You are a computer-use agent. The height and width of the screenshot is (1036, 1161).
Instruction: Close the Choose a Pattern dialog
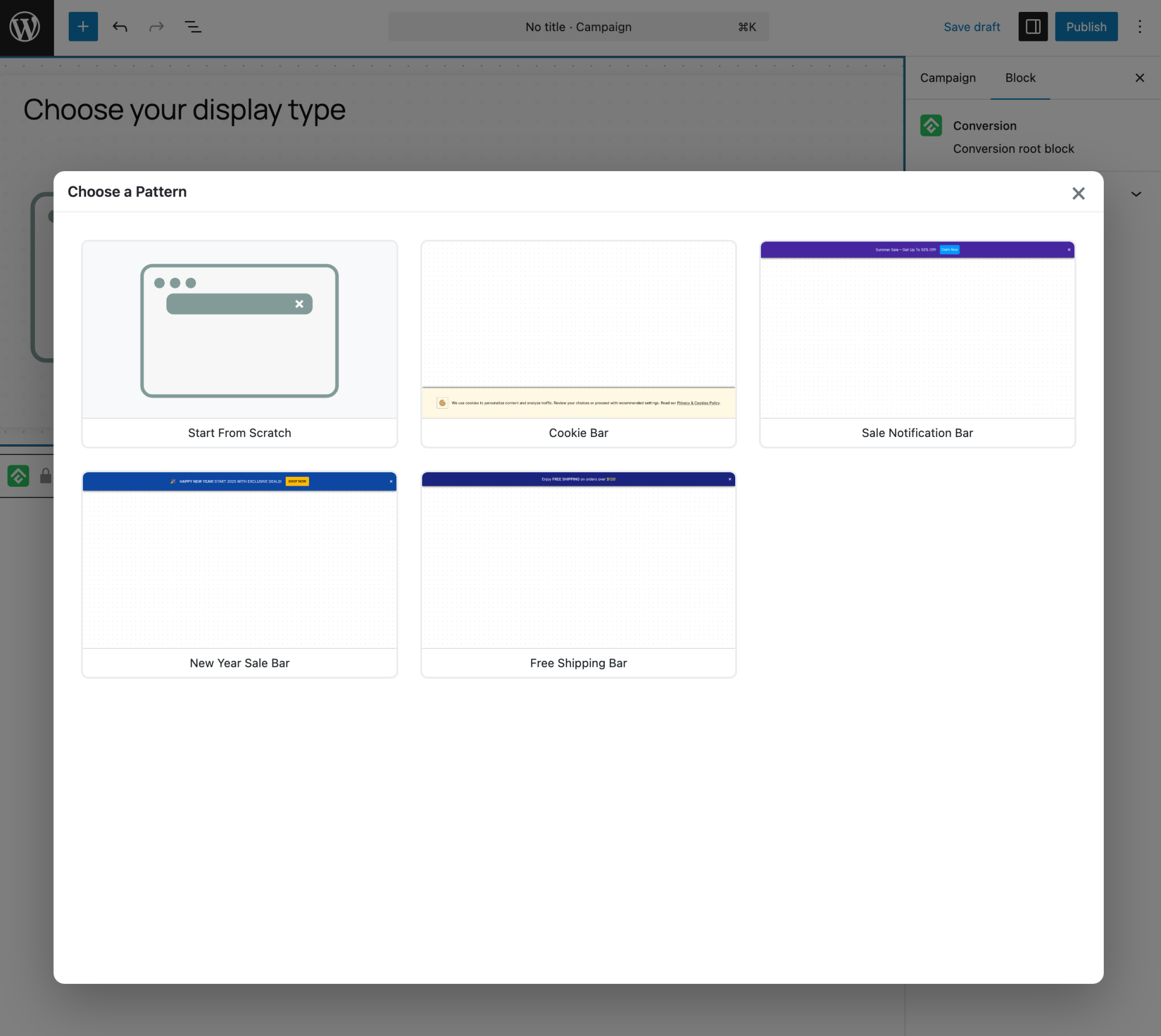[x=1078, y=193]
